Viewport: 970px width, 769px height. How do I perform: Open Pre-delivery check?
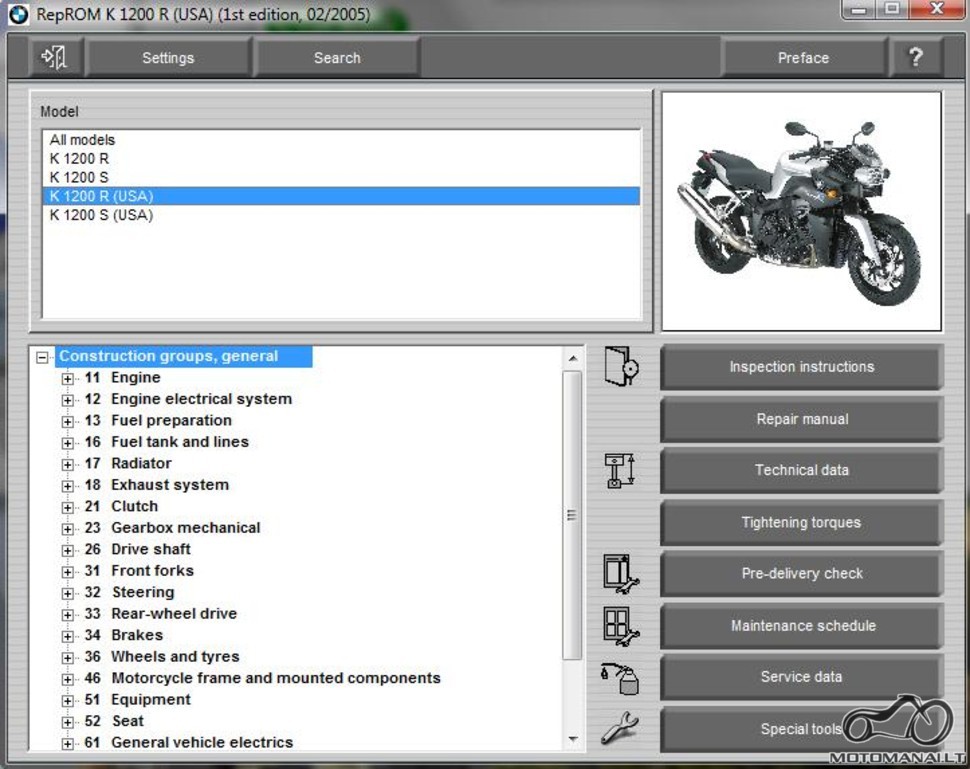(801, 574)
